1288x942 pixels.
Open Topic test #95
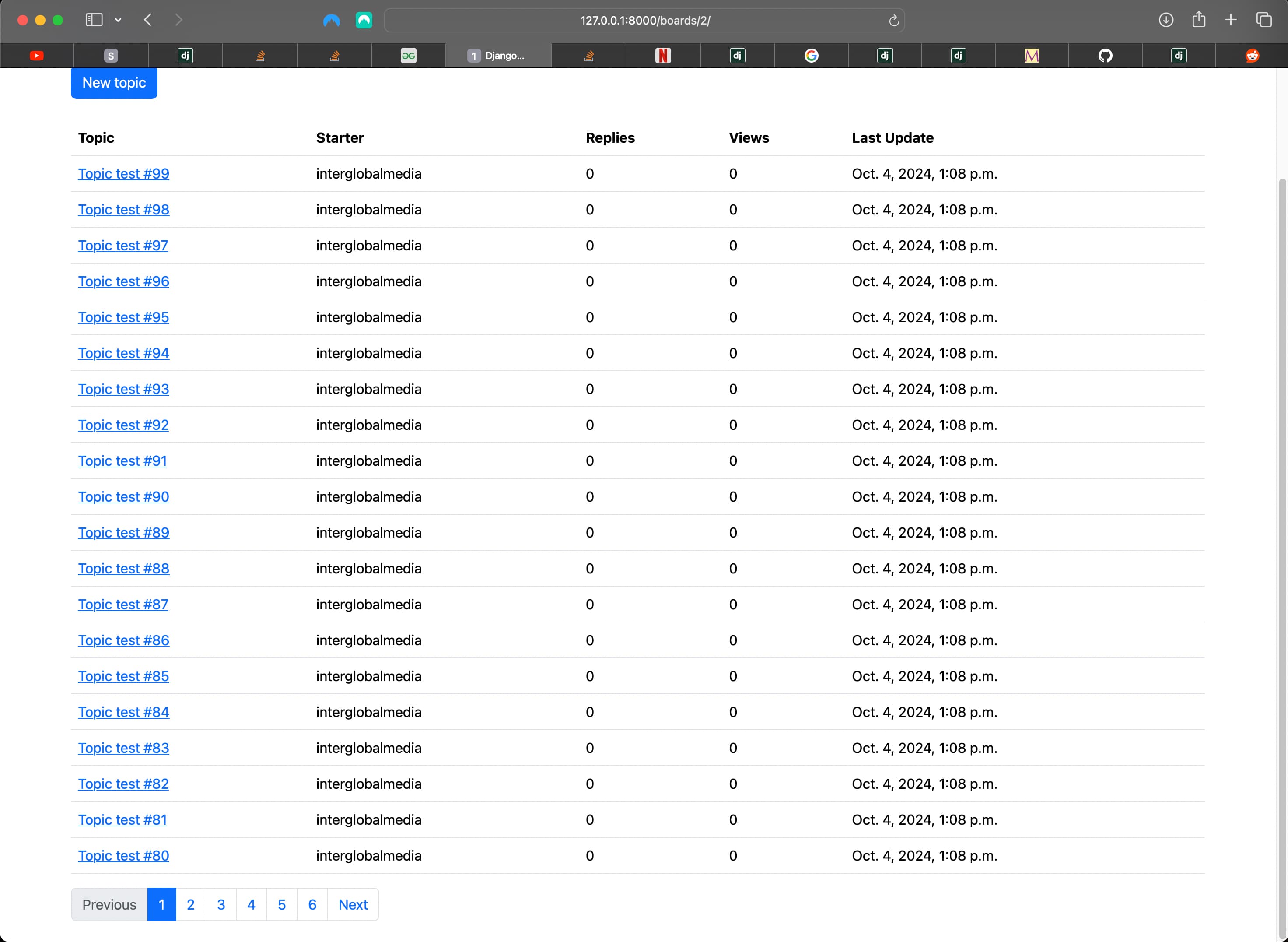[124, 318]
